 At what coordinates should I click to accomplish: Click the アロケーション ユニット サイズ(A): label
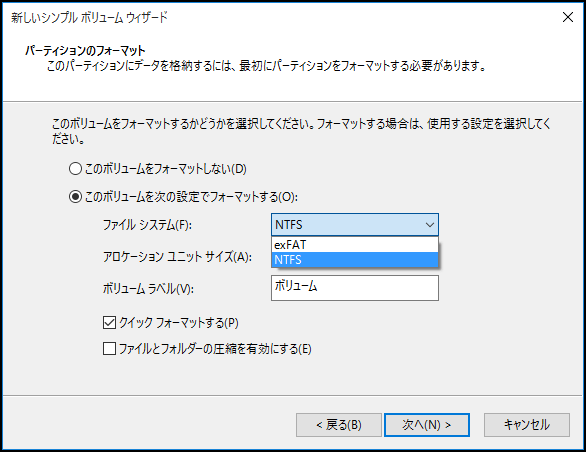[x=178, y=256]
